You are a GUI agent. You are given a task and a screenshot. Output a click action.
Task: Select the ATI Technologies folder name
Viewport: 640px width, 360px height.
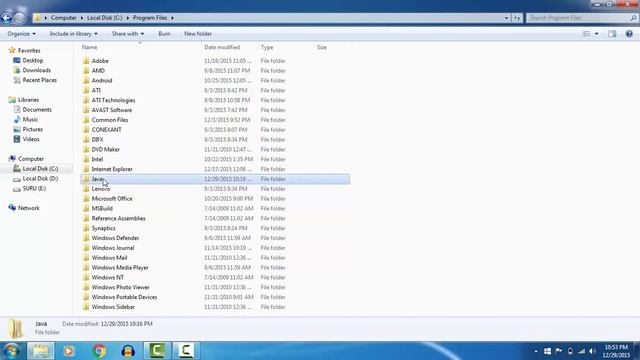point(113,100)
